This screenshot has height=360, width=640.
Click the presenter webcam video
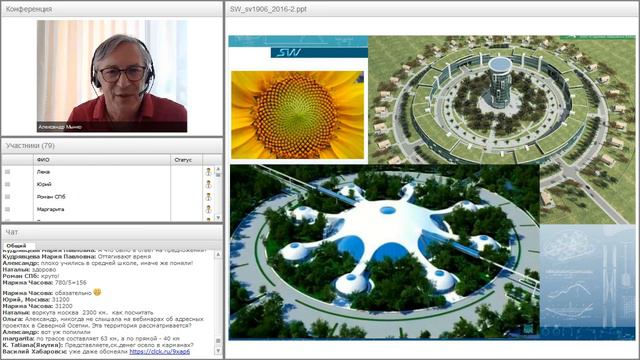(x=112, y=76)
